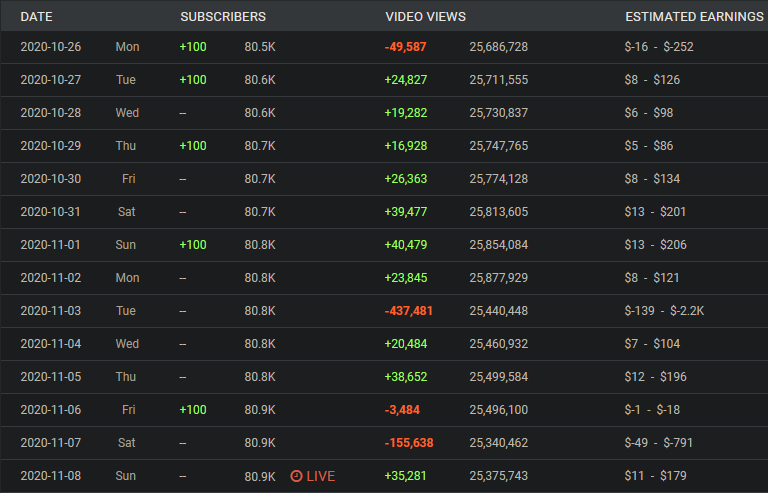Click earnings $5 - $86
The image size is (768, 493).
point(648,146)
